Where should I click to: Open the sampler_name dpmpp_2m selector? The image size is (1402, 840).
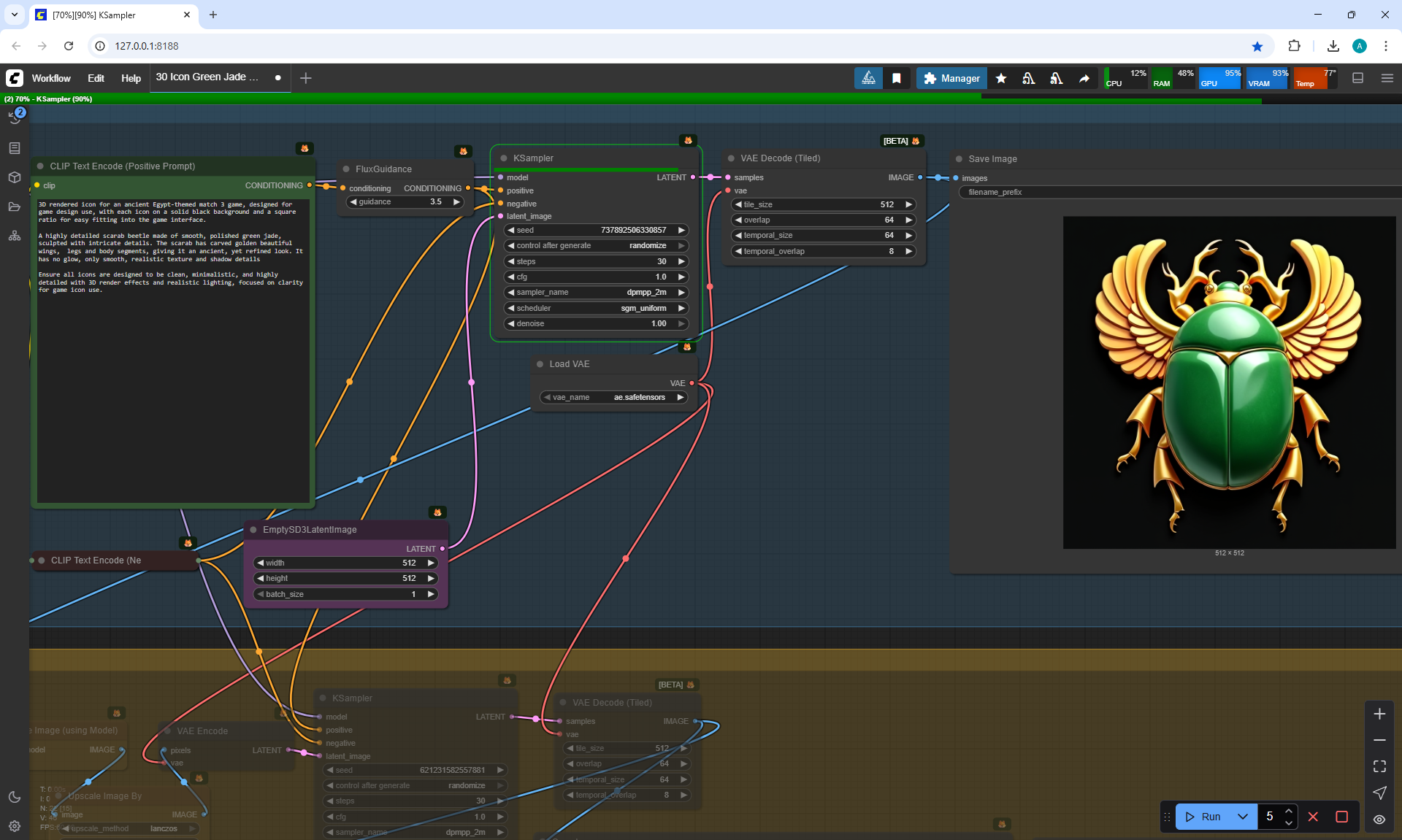coord(595,293)
